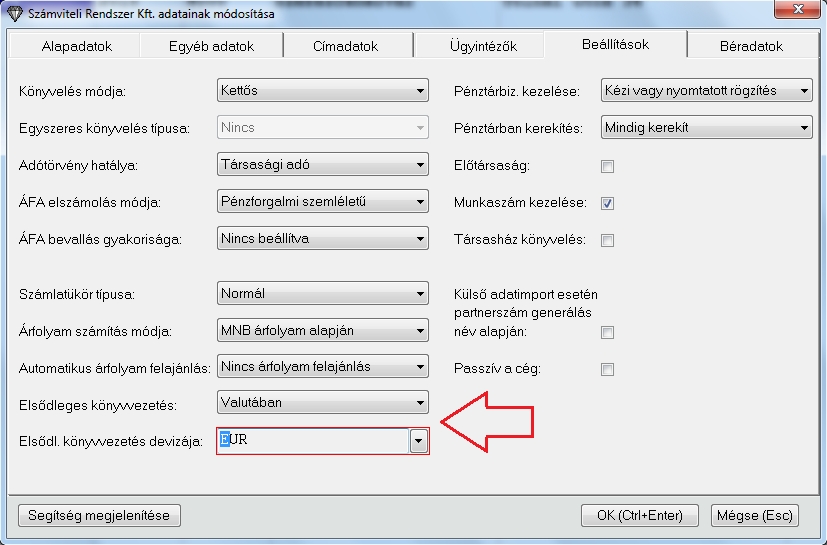Expand the Könyvelés módja dropdown
Viewport: 827px width, 545px height.
[x=322, y=91]
